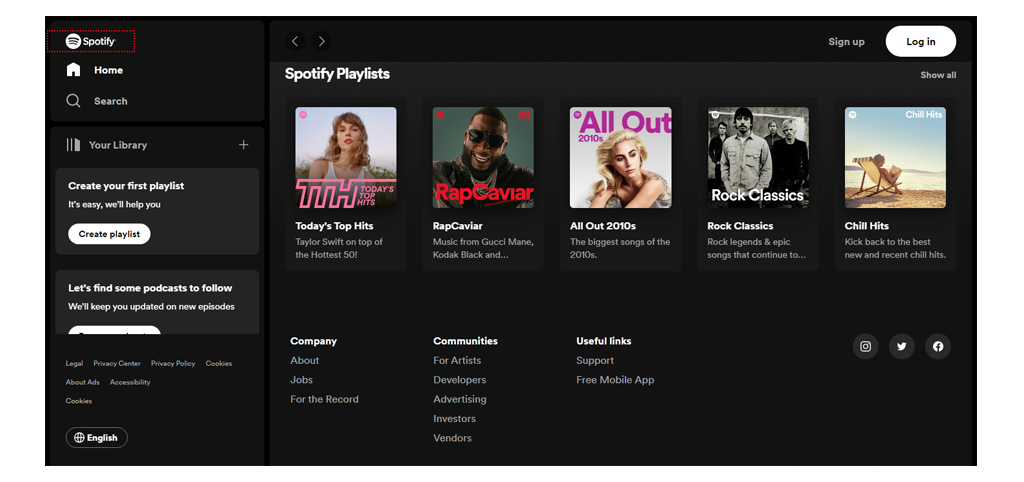Click the globe icon beside English
The image size is (1024, 482).
coord(79,438)
